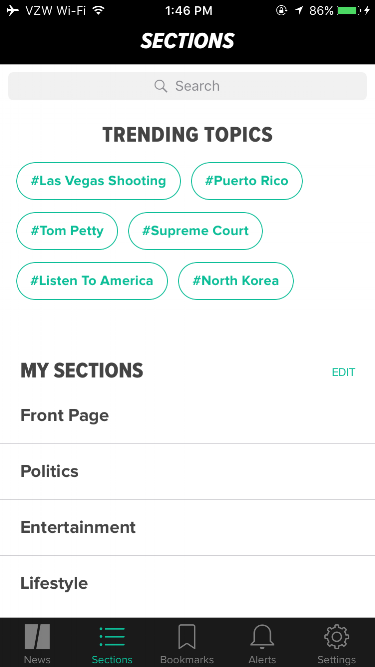Image resolution: width=375 pixels, height=667 pixels.
Task: Select the #Las Vegas Shooting topic
Action: [99, 181]
